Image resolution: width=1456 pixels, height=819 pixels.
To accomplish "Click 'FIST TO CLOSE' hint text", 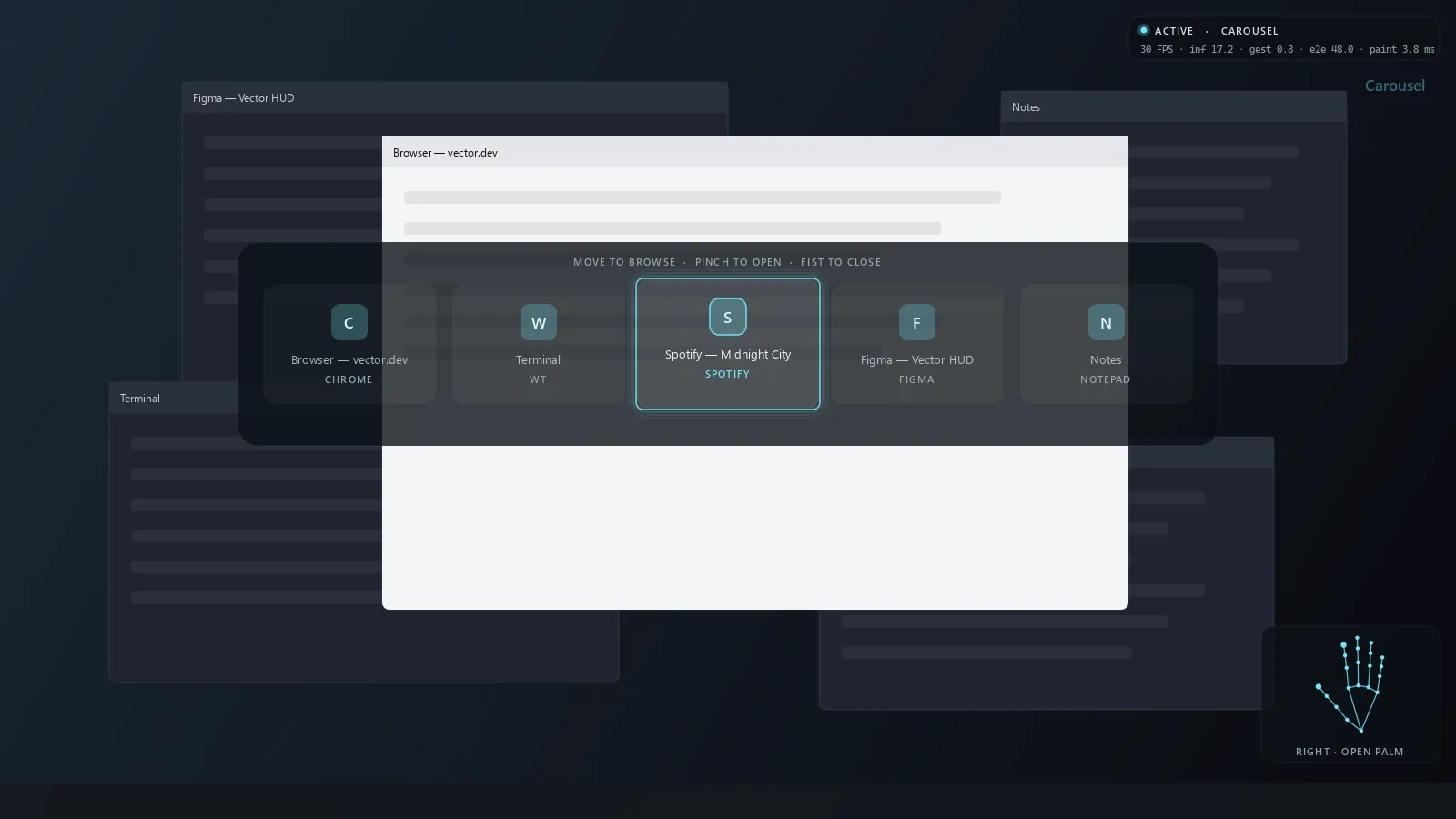I will tap(841, 262).
